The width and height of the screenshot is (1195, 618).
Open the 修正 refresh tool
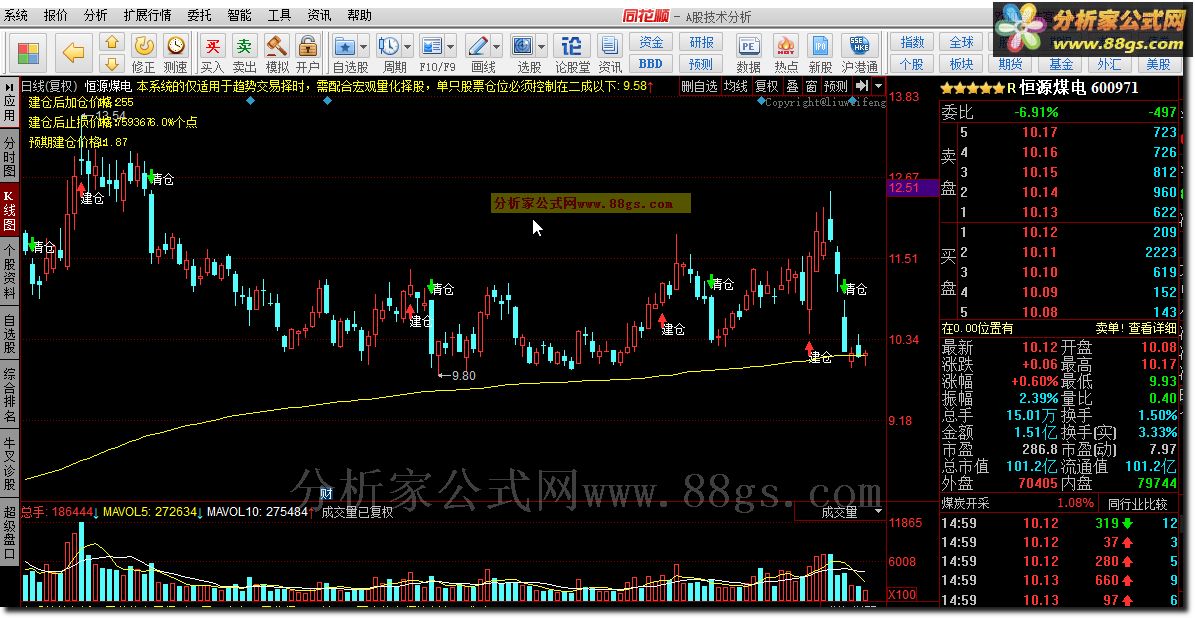click(x=143, y=53)
